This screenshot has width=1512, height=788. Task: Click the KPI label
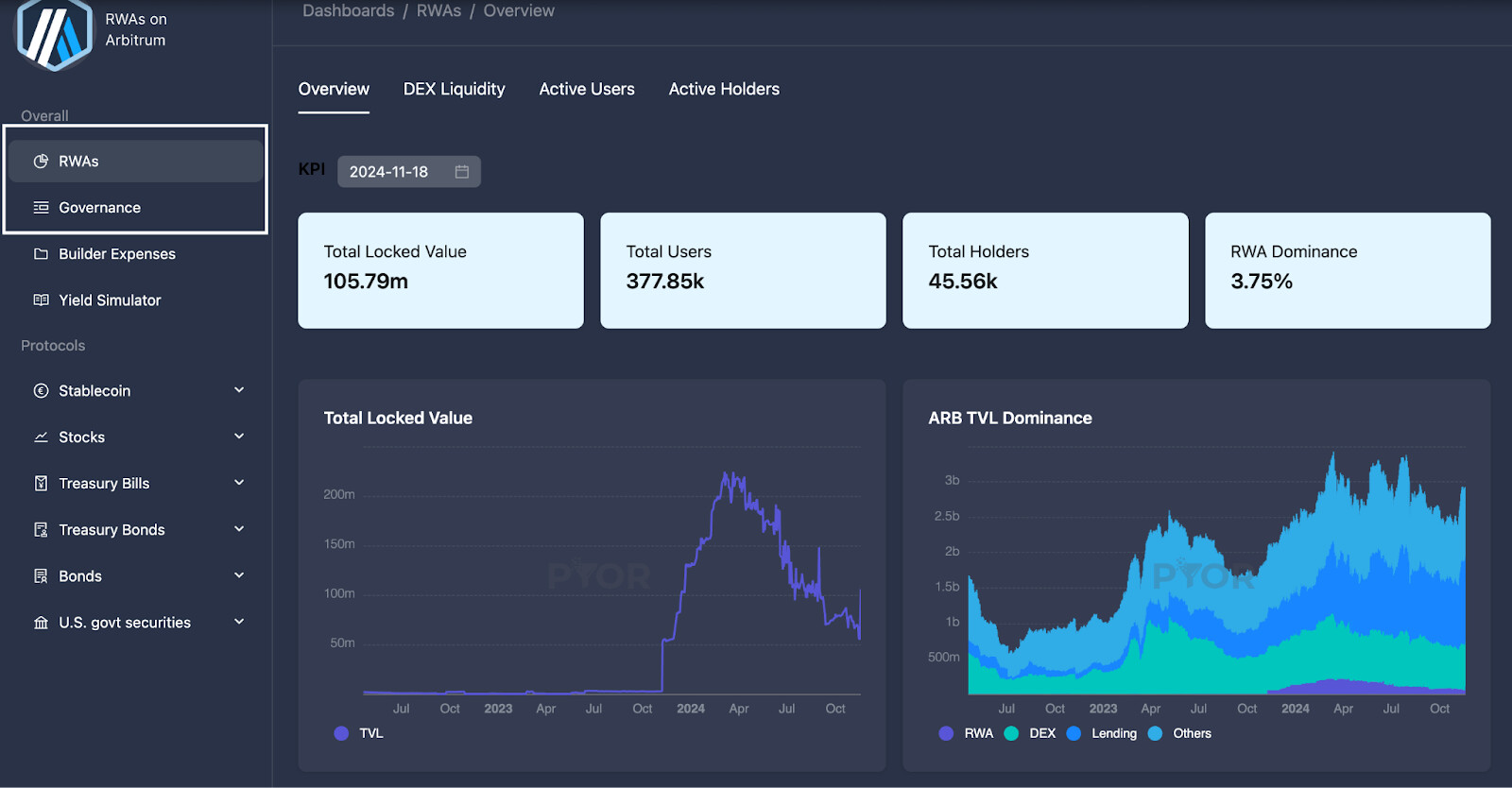click(312, 169)
